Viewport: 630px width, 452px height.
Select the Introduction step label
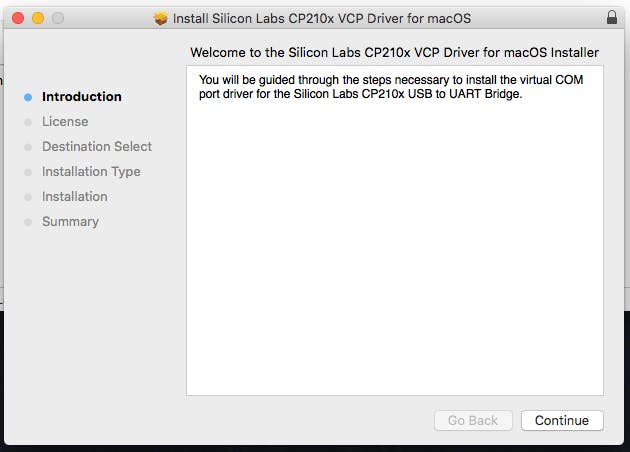pyautogui.click(x=82, y=97)
